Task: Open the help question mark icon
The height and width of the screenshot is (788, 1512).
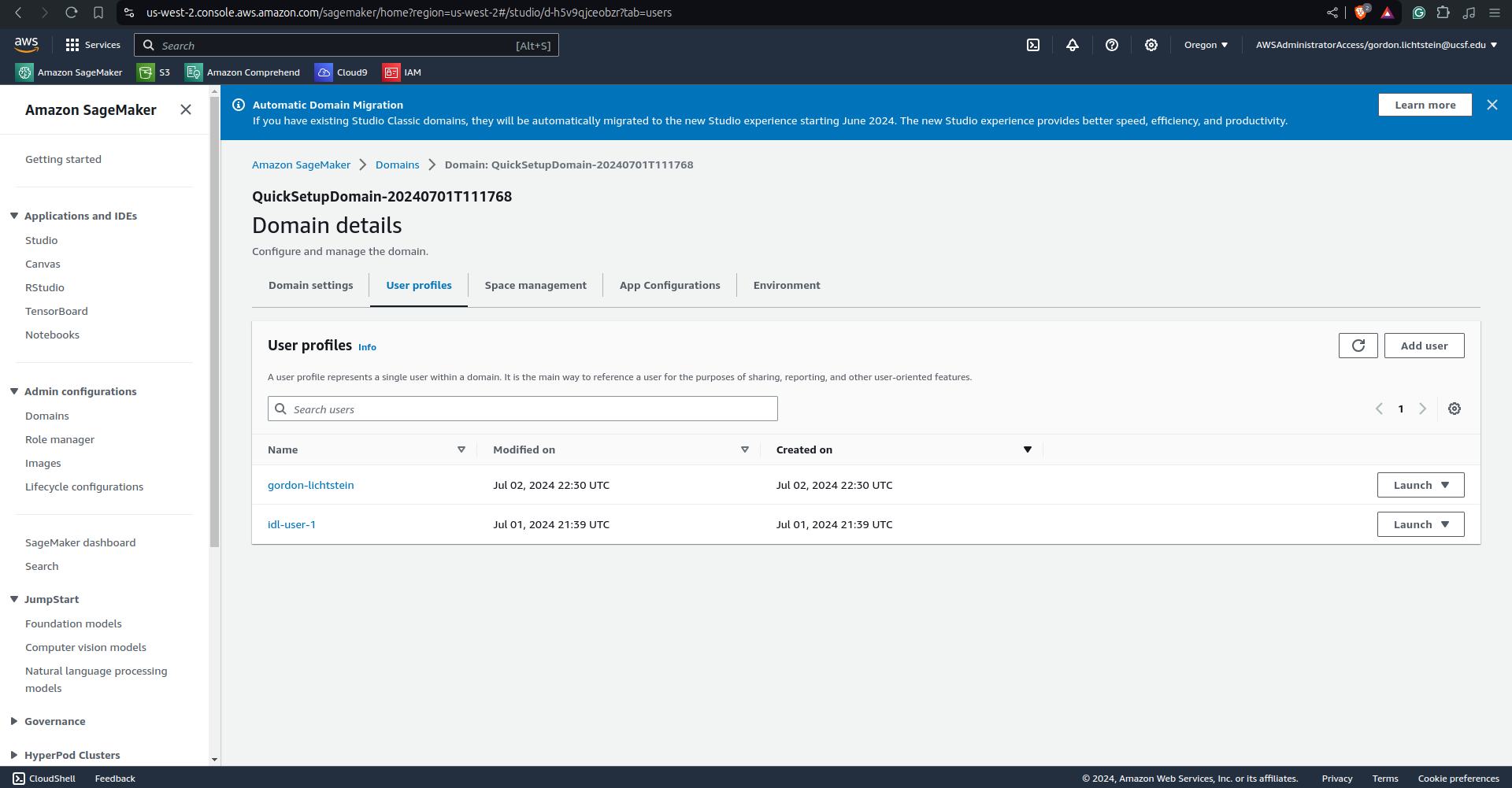Action: [x=1112, y=45]
